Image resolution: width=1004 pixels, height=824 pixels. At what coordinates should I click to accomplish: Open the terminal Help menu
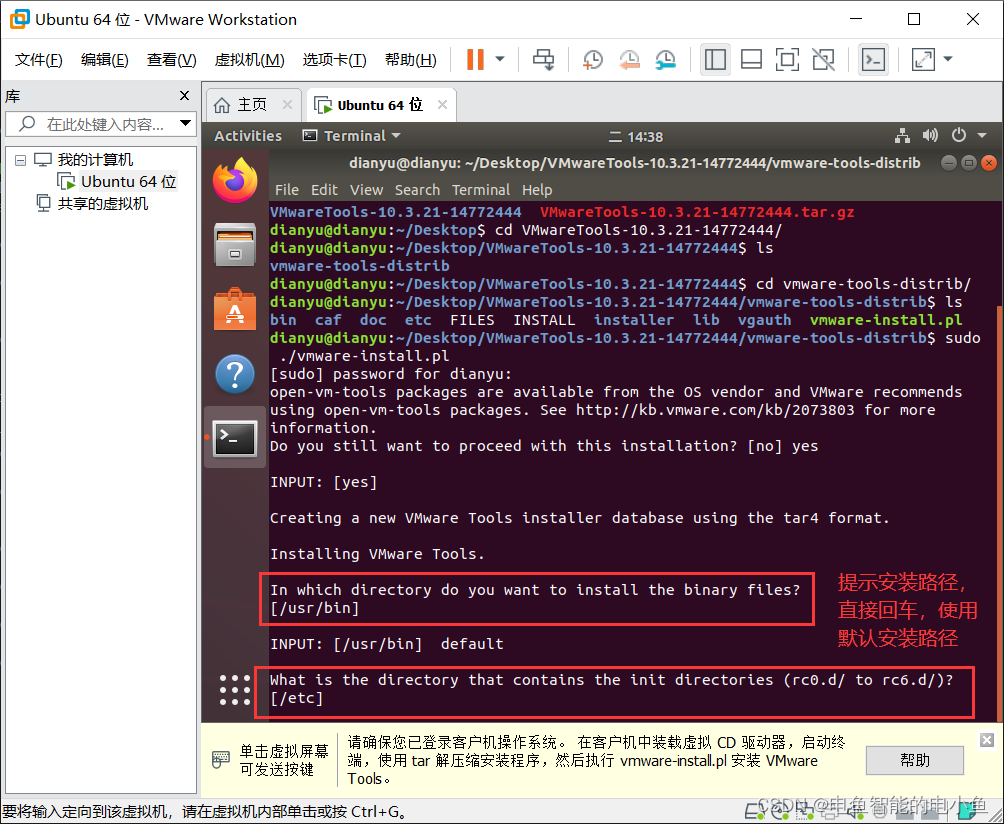pyautogui.click(x=537, y=190)
